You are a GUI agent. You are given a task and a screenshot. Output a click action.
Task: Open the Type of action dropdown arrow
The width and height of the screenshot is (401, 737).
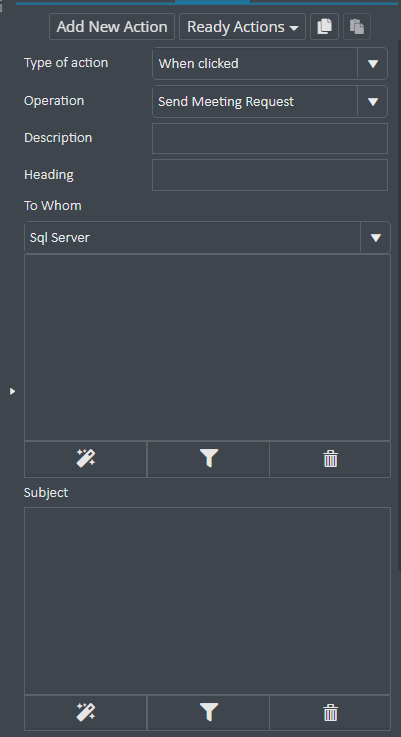(373, 63)
